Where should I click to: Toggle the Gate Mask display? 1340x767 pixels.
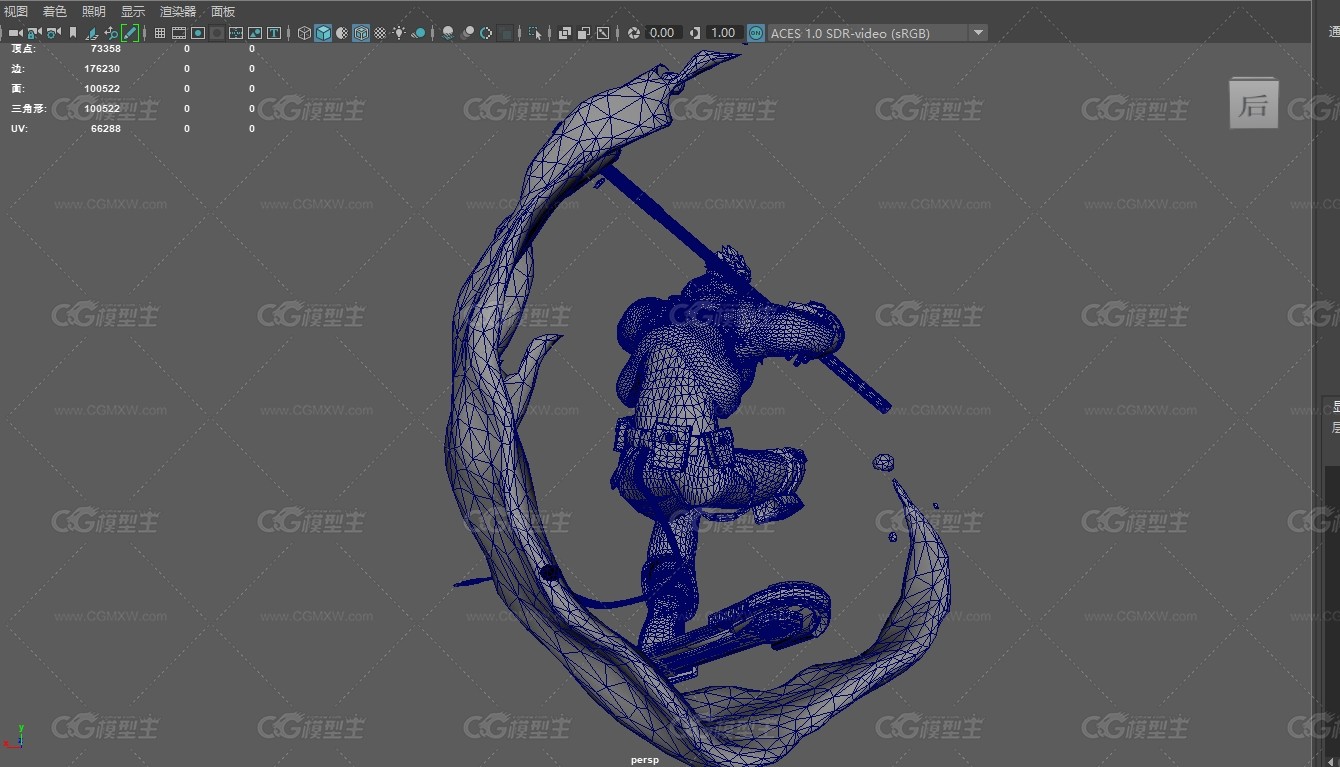[x=217, y=33]
